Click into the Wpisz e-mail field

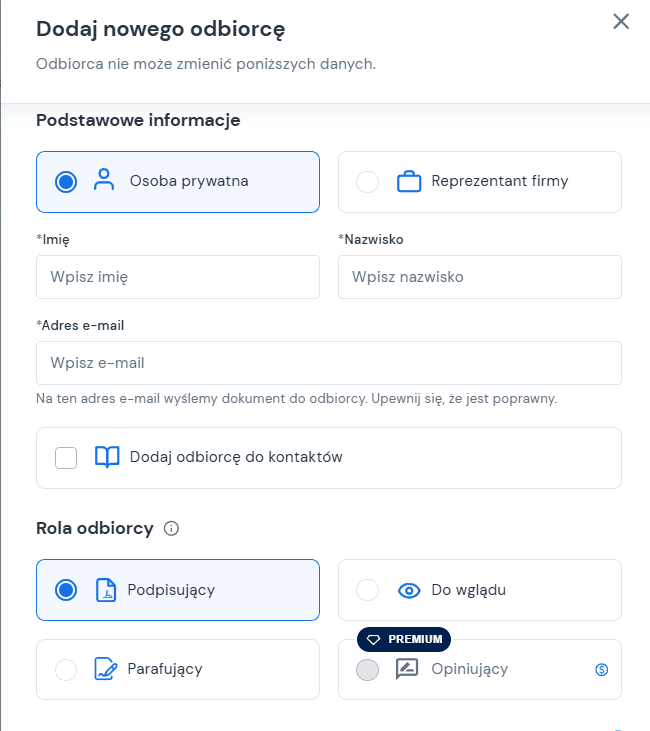pos(329,363)
